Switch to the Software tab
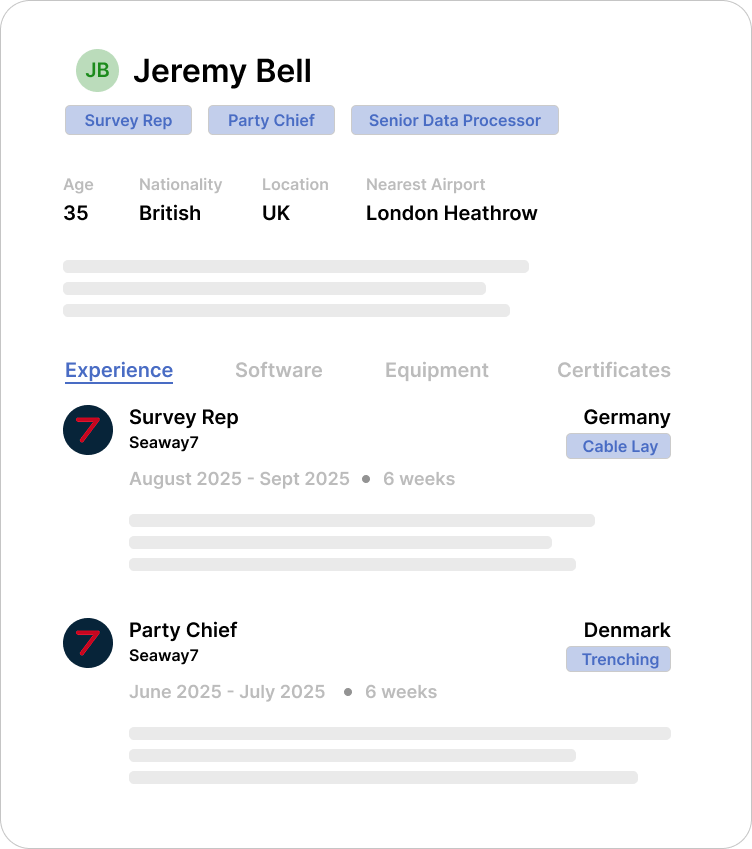This screenshot has width=752, height=849. [x=278, y=370]
